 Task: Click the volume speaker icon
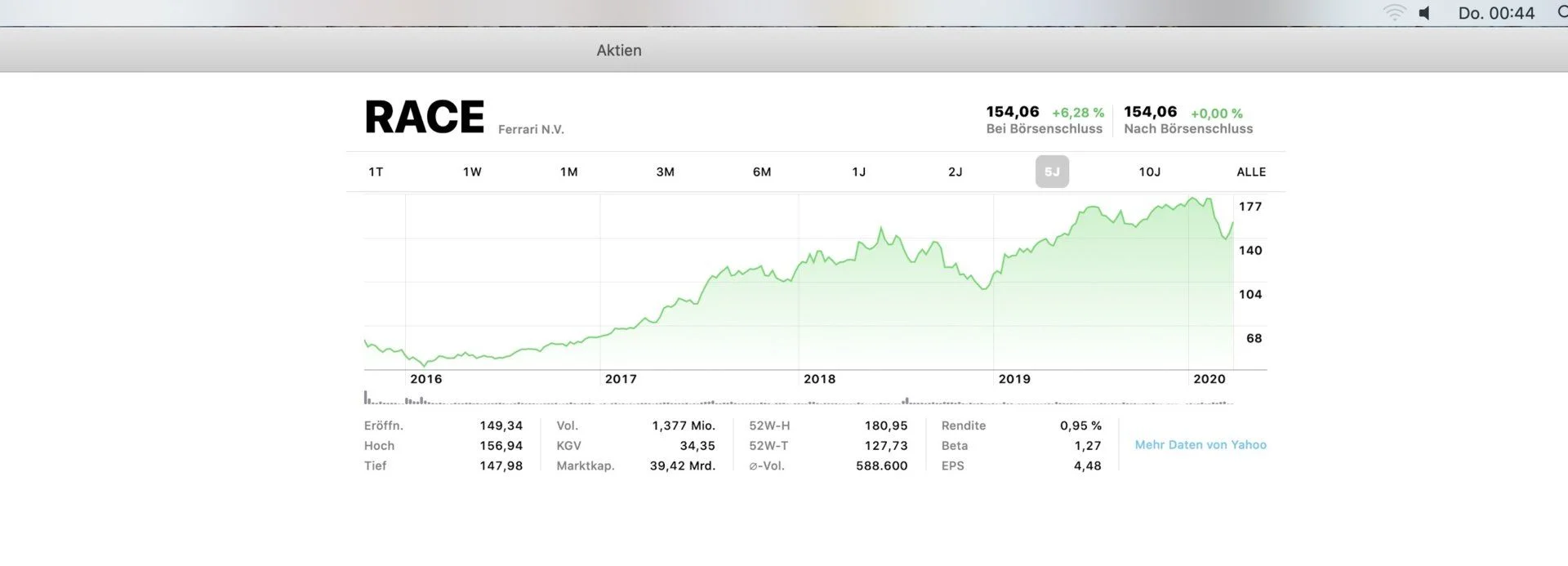pyautogui.click(x=1425, y=13)
